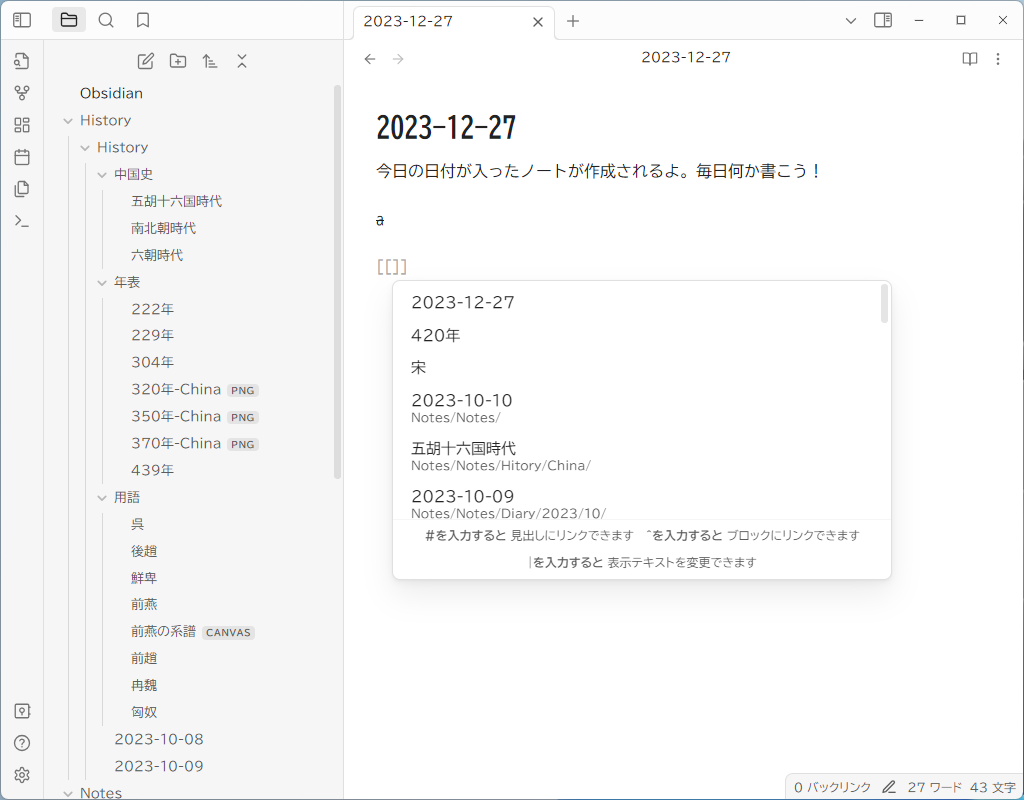Open the 222年 note
Image resolution: width=1024 pixels, height=800 pixels.
152,309
